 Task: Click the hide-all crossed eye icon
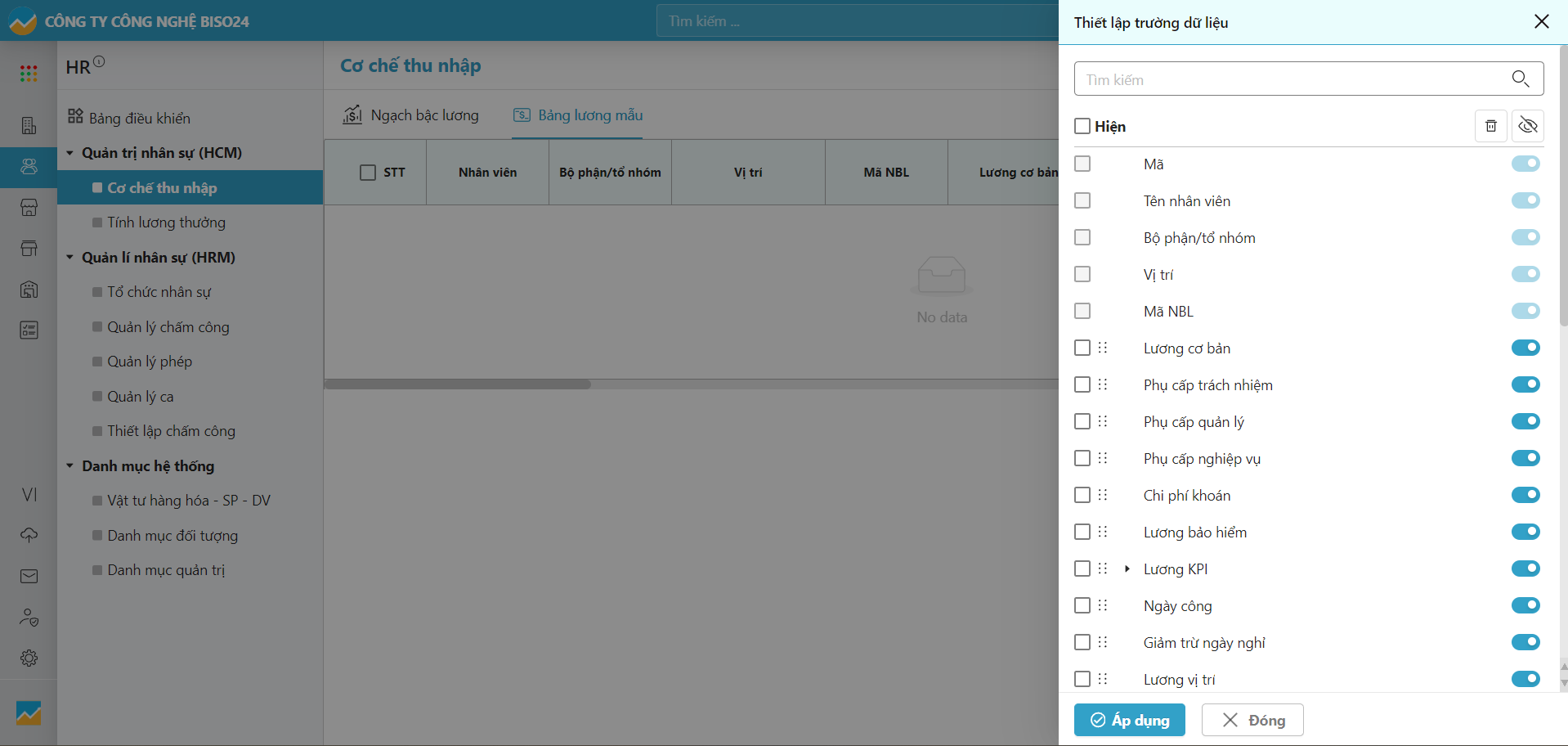[1527, 126]
